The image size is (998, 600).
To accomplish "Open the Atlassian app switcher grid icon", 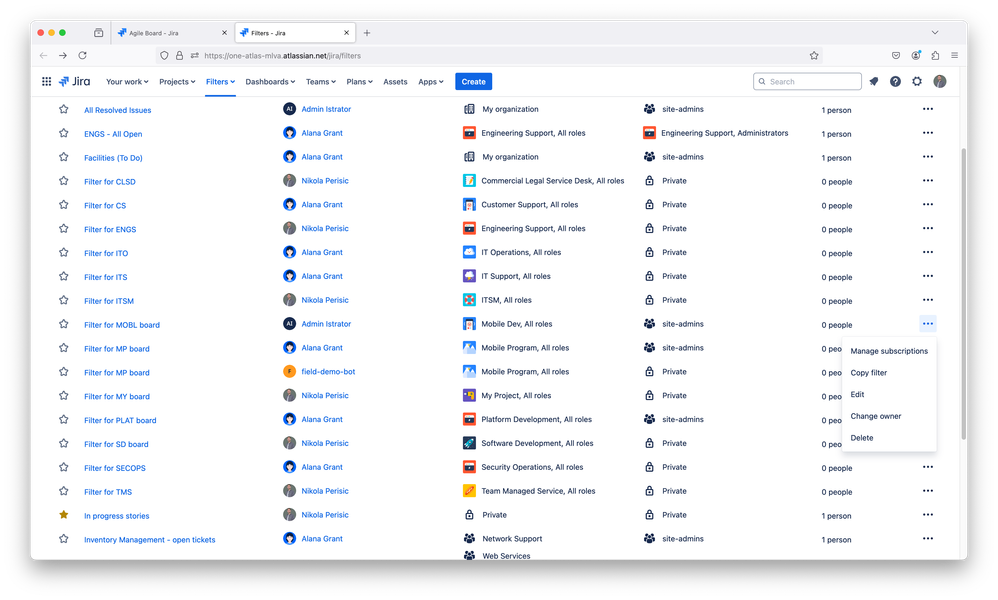I will point(46,81).
